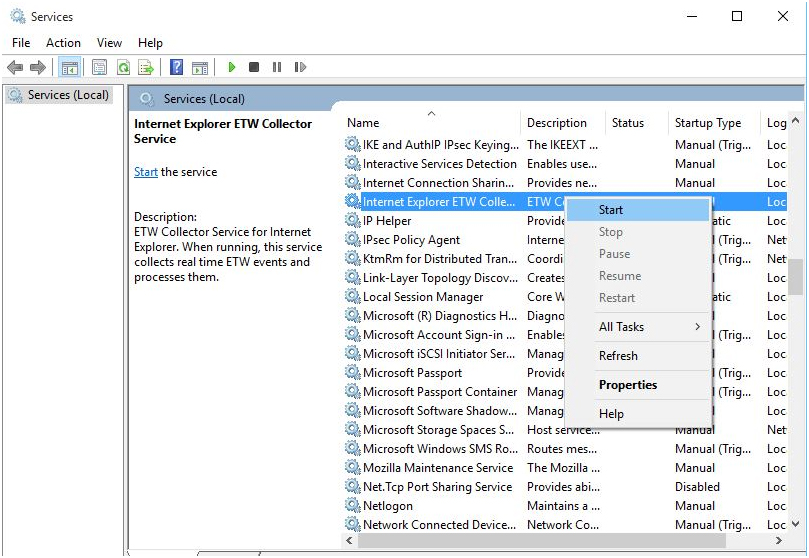Click the horizontal scrollbar left arrow

click(349, 540)
